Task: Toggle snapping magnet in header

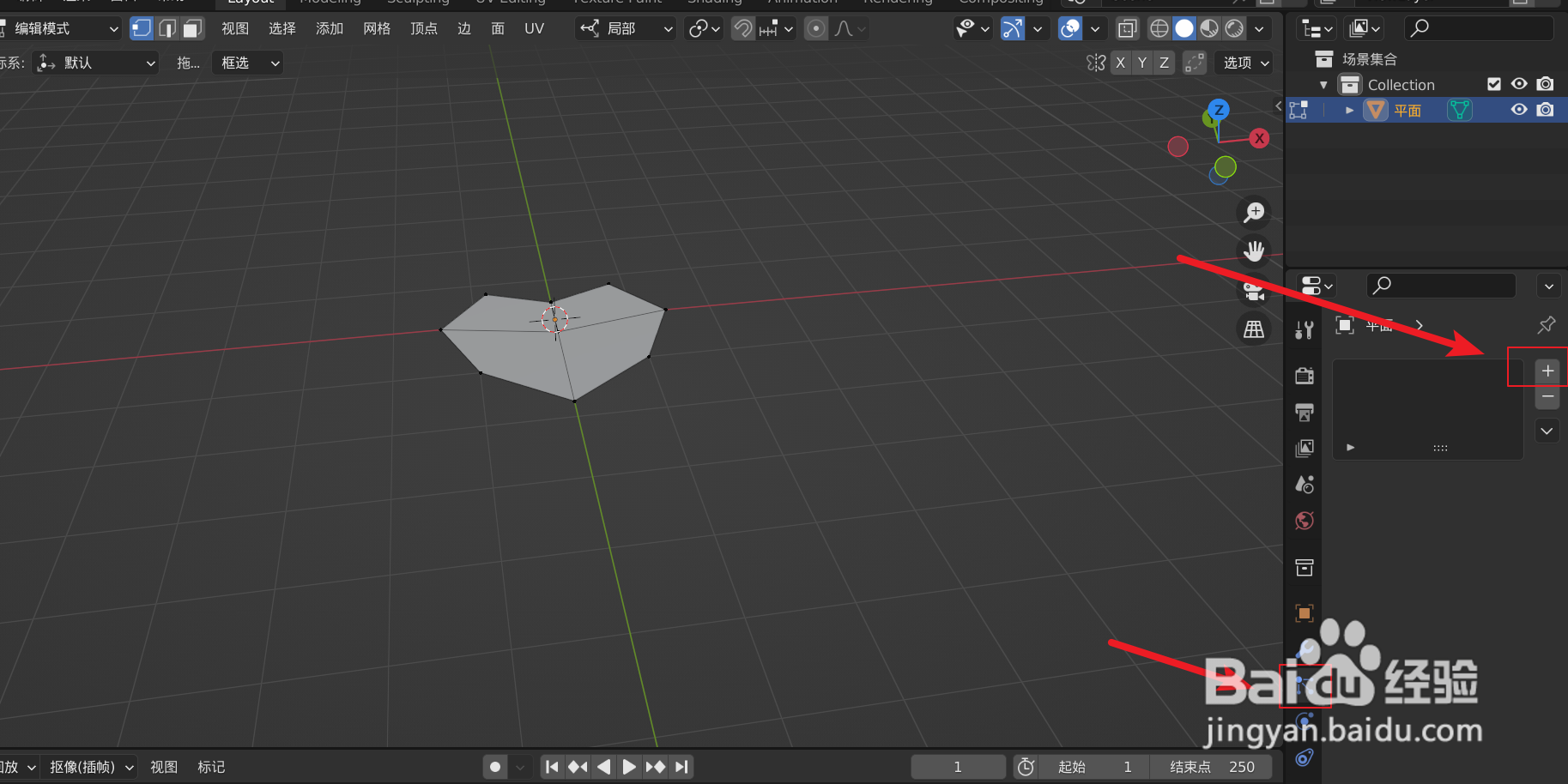Action: (x=743, y=28)
